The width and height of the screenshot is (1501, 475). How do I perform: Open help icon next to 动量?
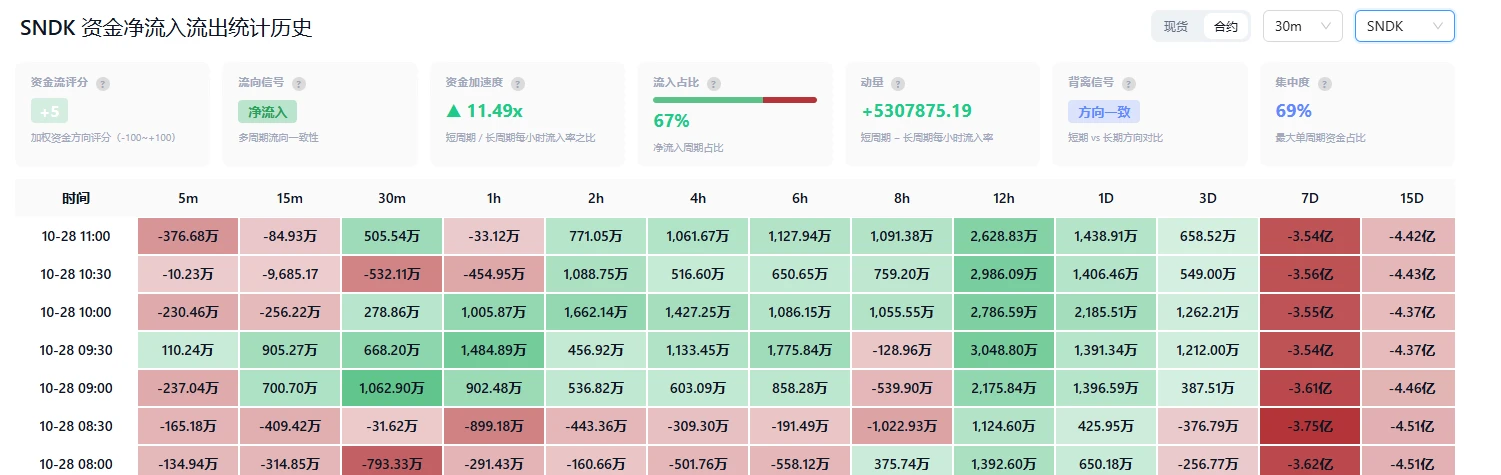point(898,84)
